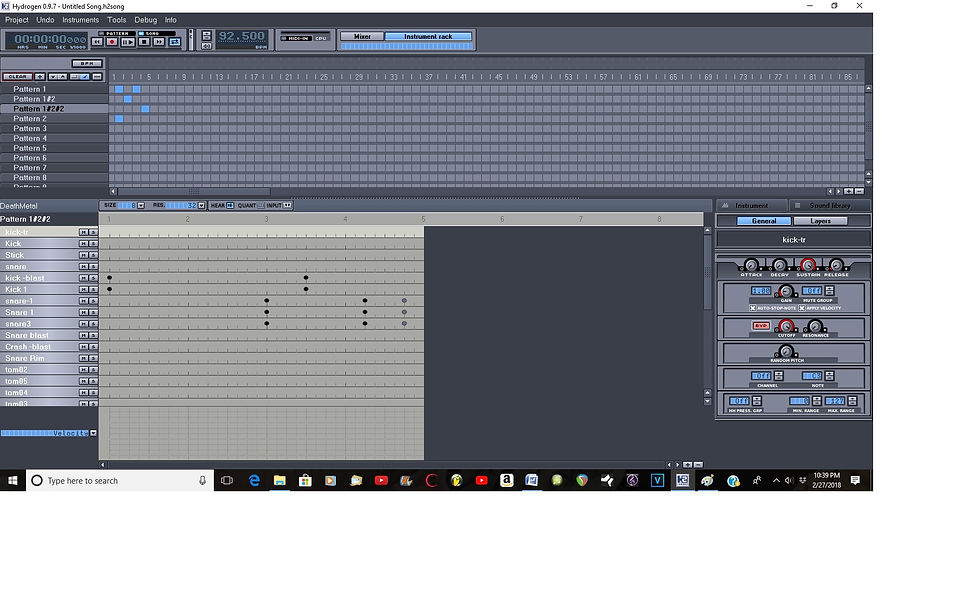Screen dimensions: 980x607
Task: Toggle the APPLY VELOCITY checkbox
Action: point(801,308)
